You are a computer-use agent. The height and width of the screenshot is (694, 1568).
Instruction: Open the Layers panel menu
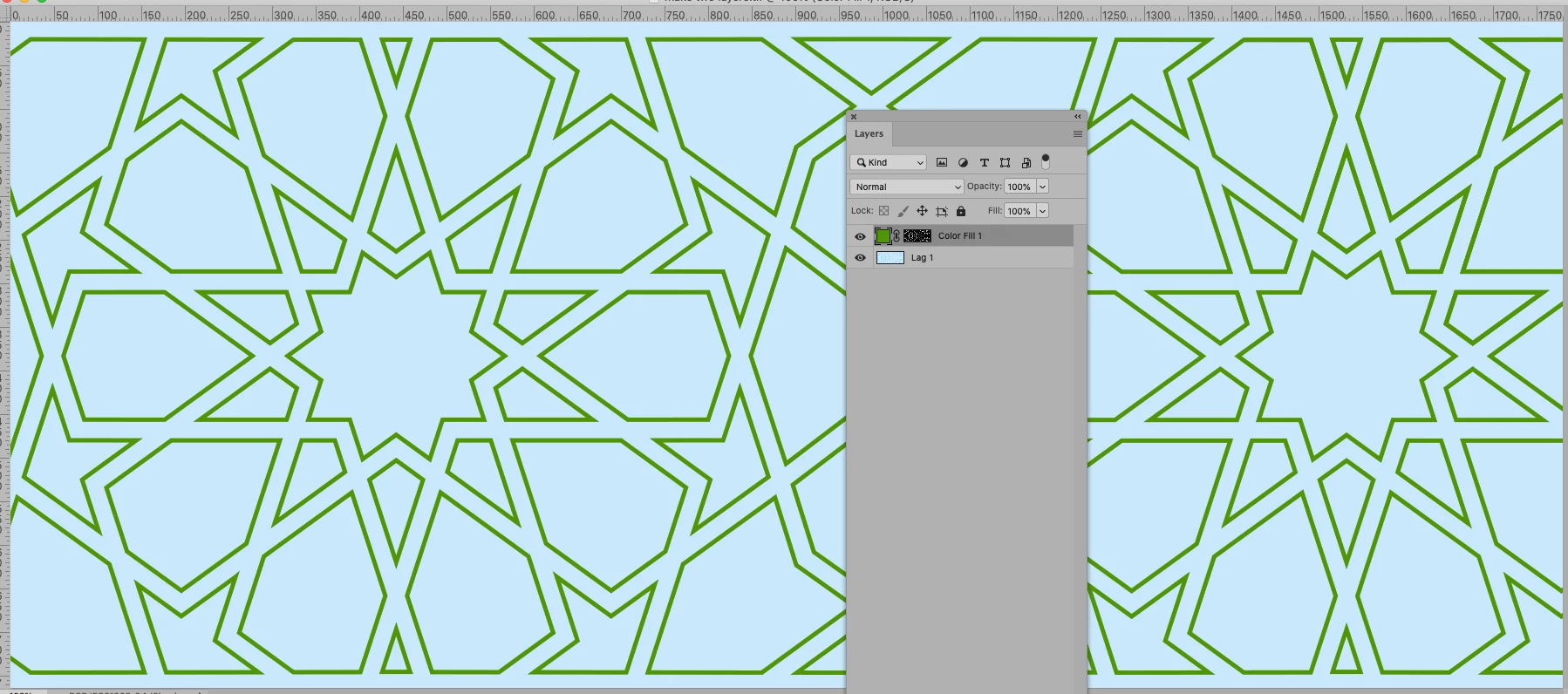coord(1078,134)
